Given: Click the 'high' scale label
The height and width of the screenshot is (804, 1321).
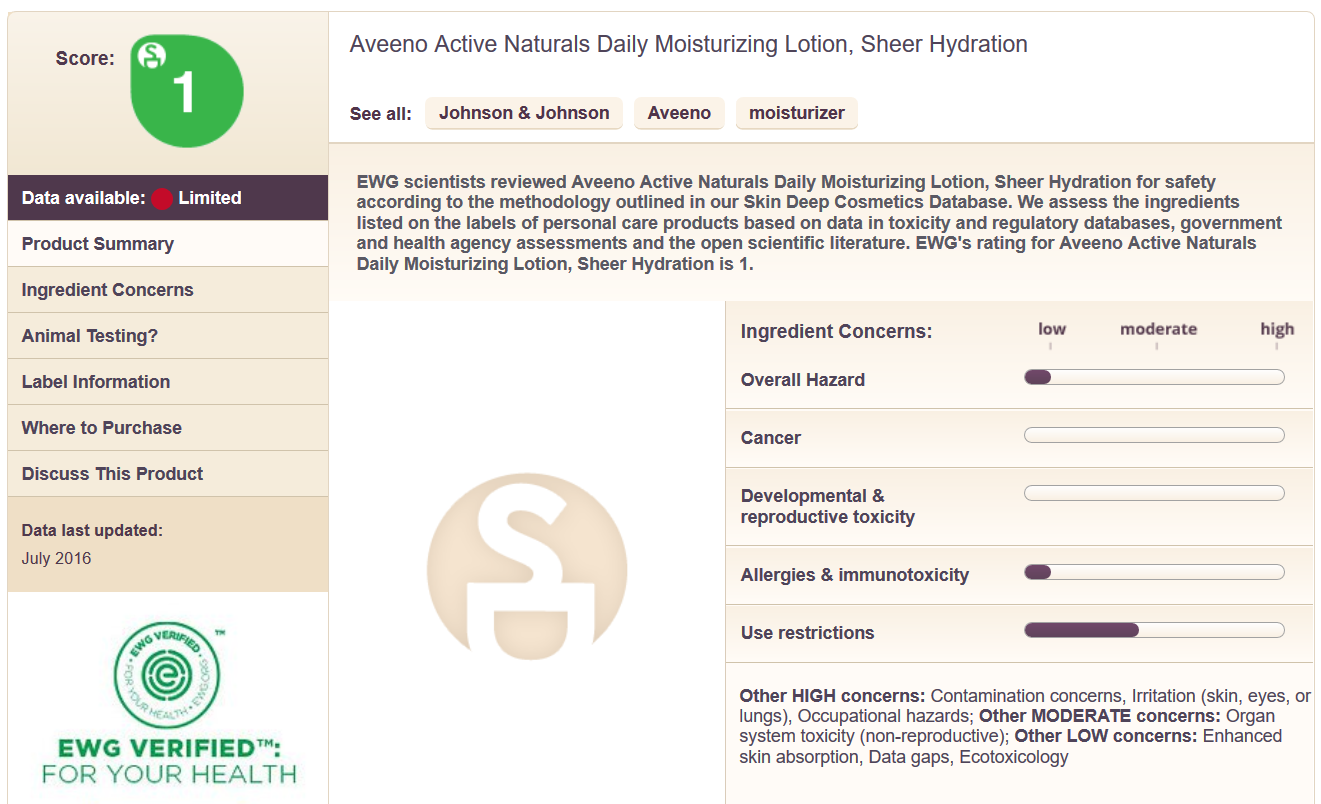Looking at the screenshot, I should click(x=1277, y=329).
